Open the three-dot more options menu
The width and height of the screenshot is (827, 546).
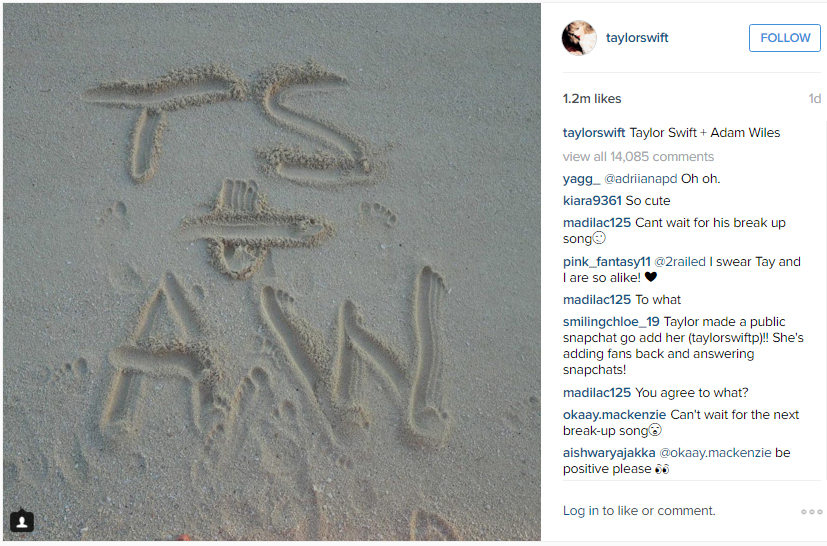(811, 512)
